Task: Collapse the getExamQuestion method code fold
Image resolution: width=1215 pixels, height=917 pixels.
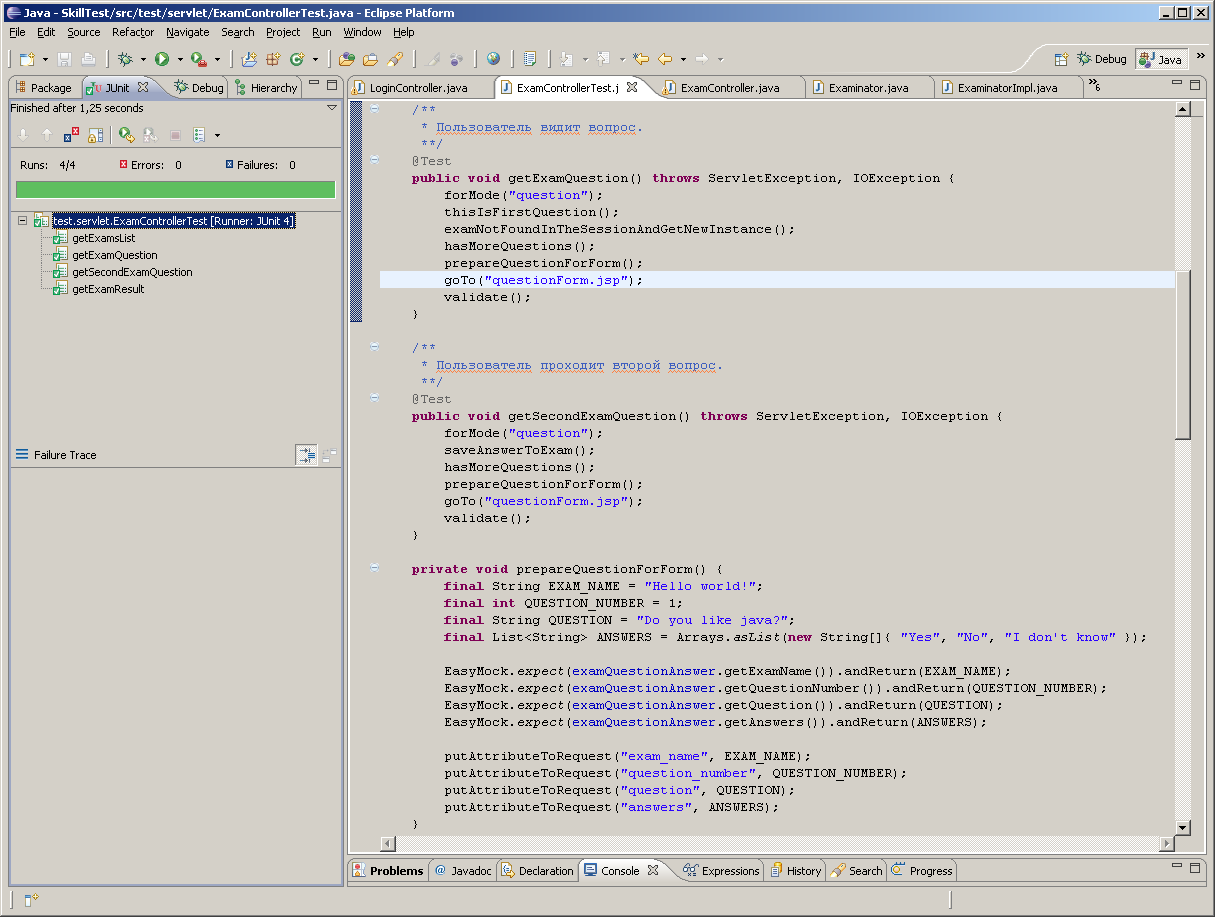Action: point(374,160)
